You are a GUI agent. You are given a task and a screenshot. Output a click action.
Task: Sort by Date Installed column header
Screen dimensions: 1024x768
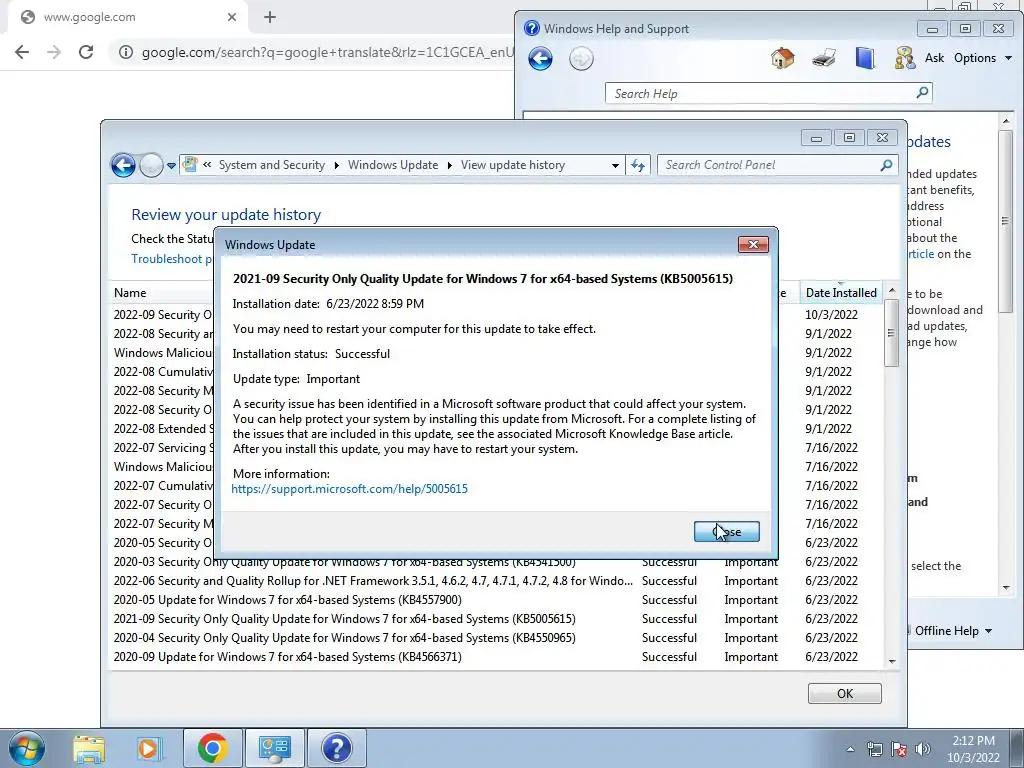click(841, 293)
